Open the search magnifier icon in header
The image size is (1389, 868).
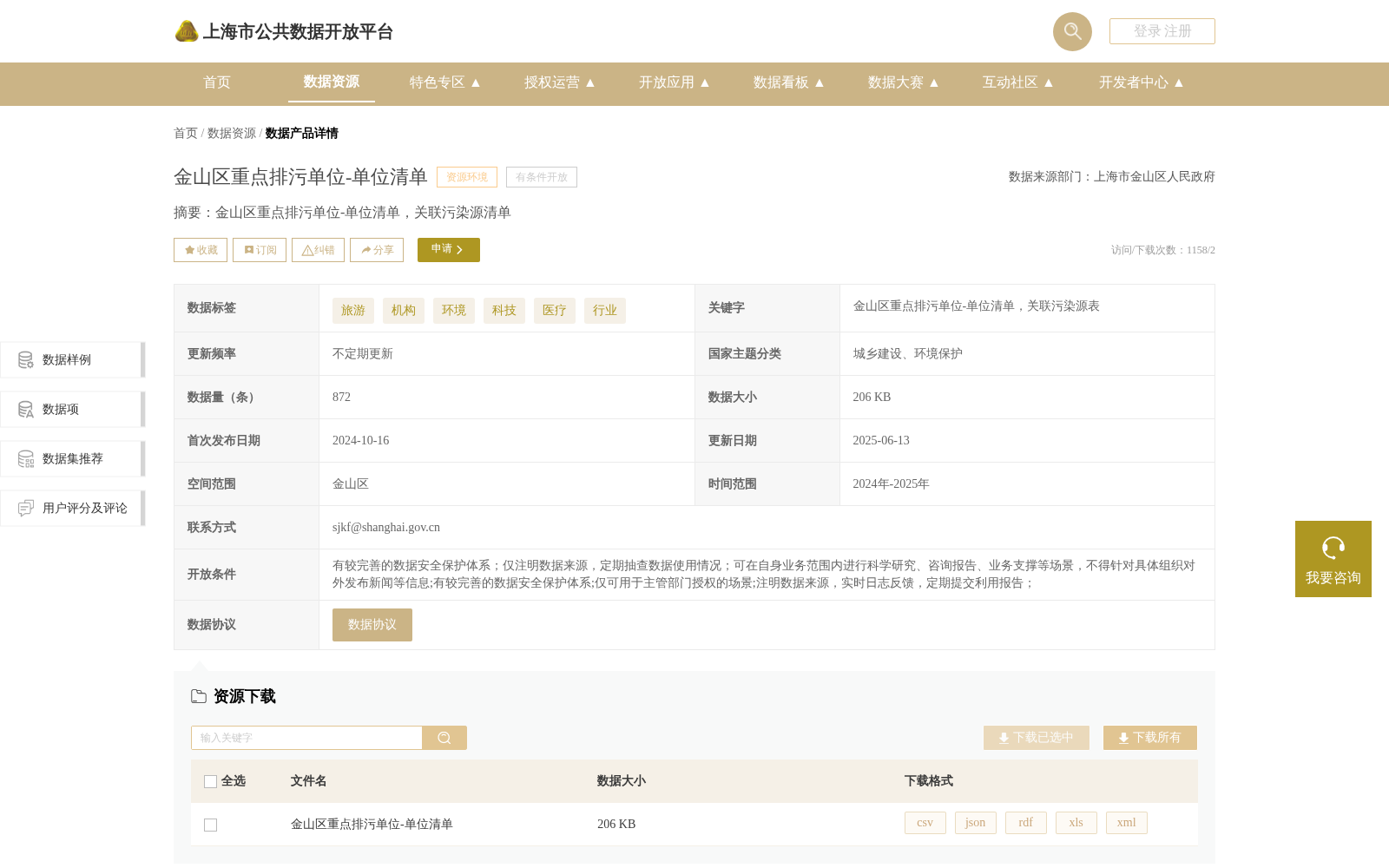[x=1072, y=31]
